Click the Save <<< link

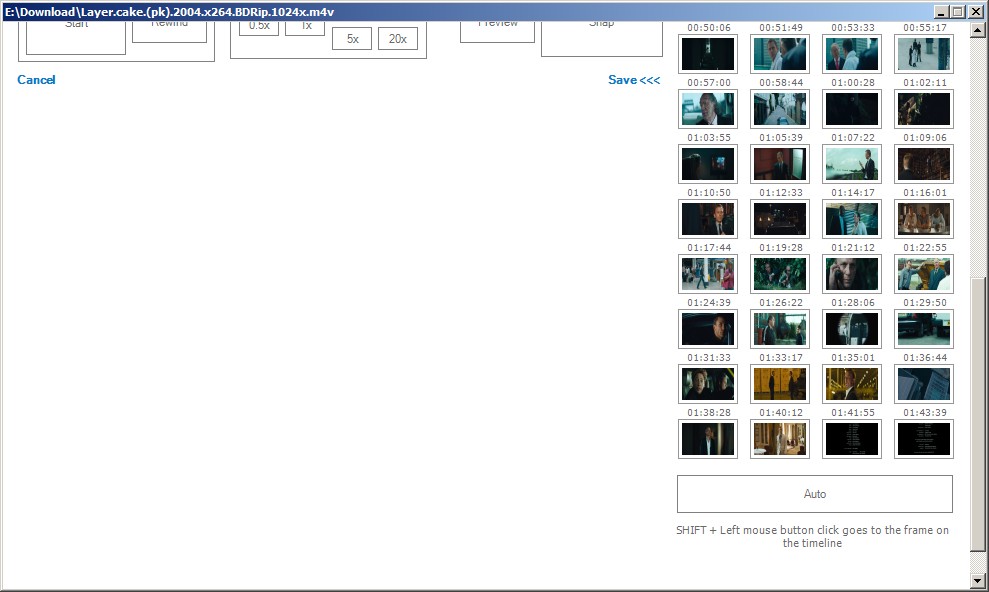635,79
